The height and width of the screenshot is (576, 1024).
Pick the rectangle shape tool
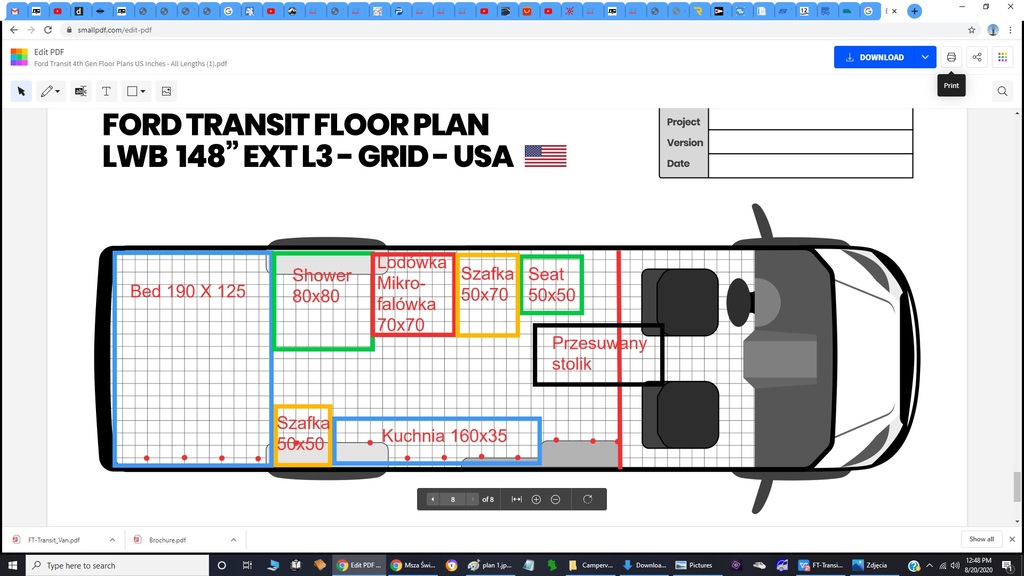(x=132, y=91)
